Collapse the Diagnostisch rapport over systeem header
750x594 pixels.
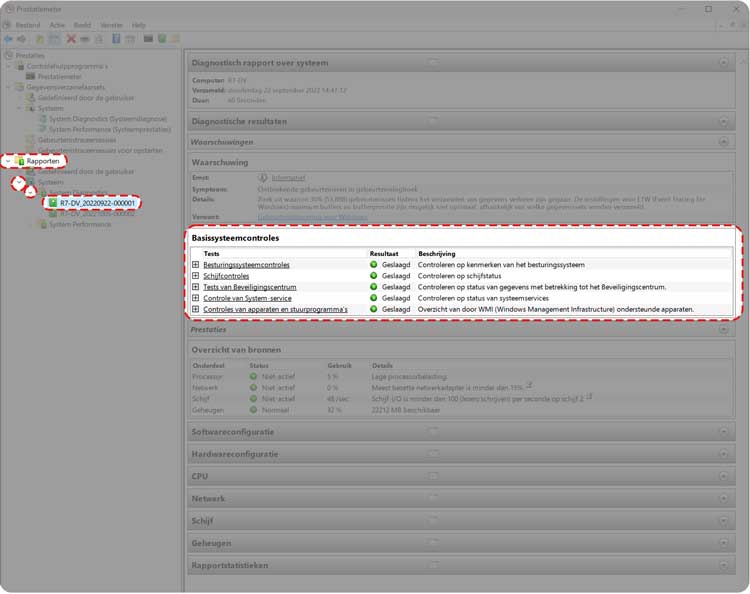[x=723, y=62]
